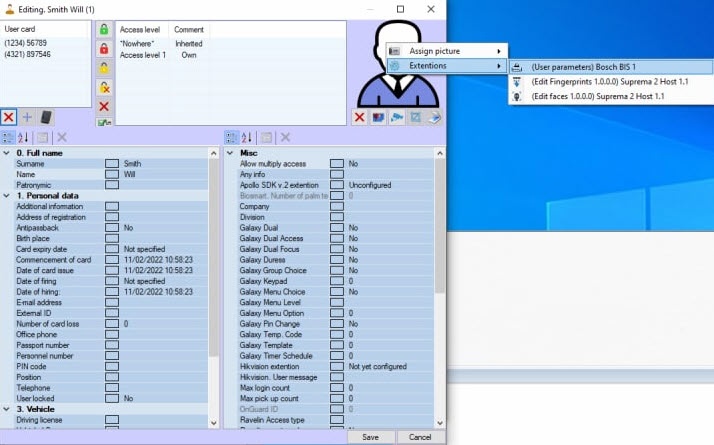The height and width of the screenshot is (445, 714).
Task: Delete the selected user card with red X
Action: (x=8, y=118)
